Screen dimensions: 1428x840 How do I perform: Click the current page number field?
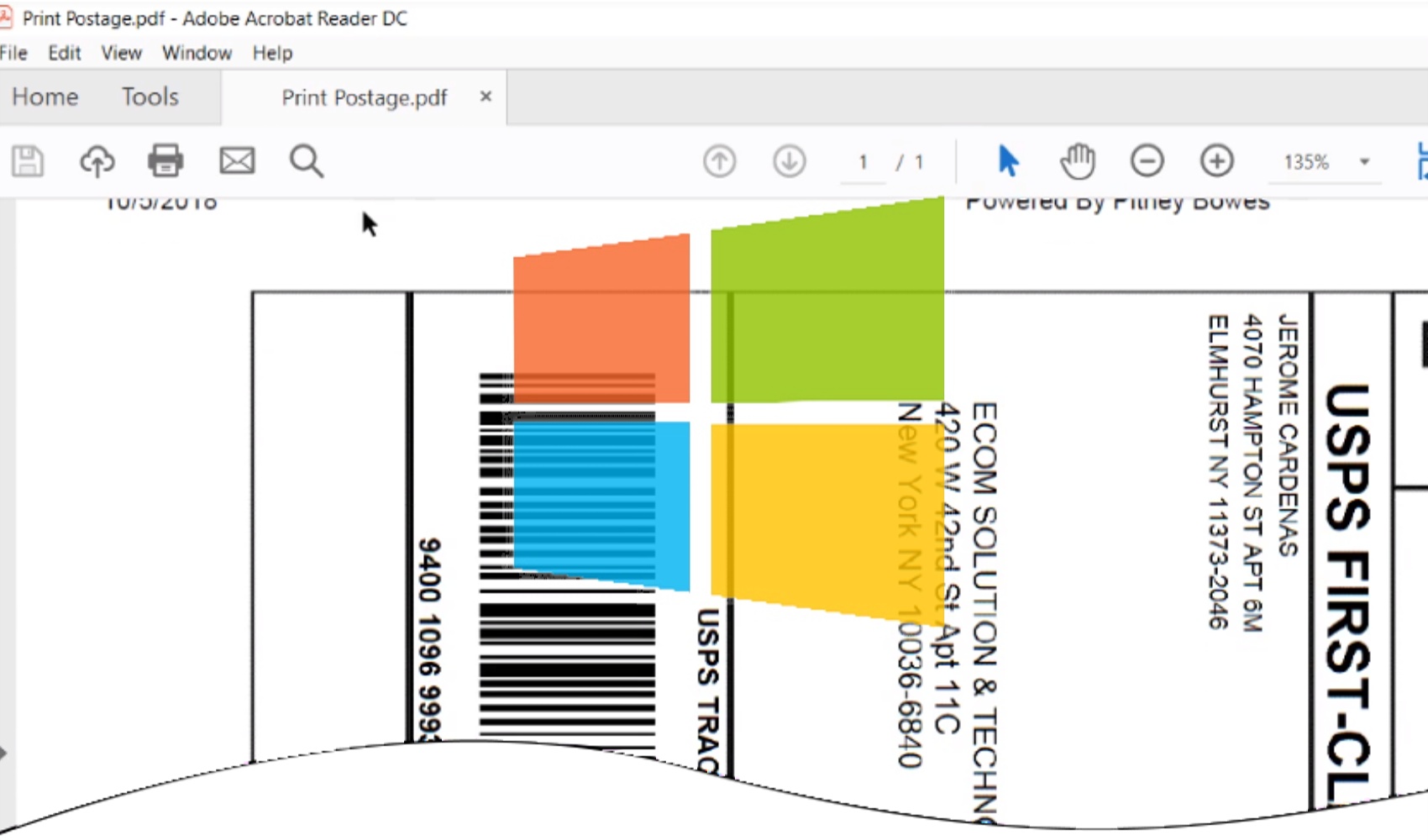863,162
